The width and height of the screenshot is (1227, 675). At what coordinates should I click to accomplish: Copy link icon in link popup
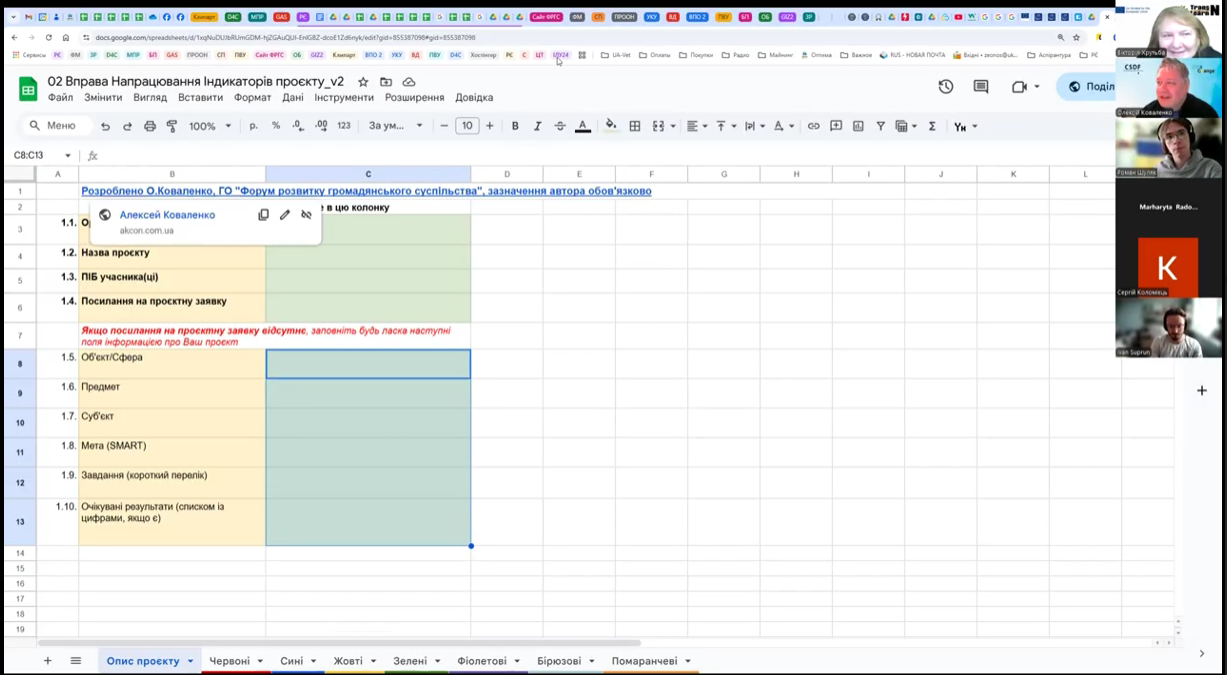264,215
